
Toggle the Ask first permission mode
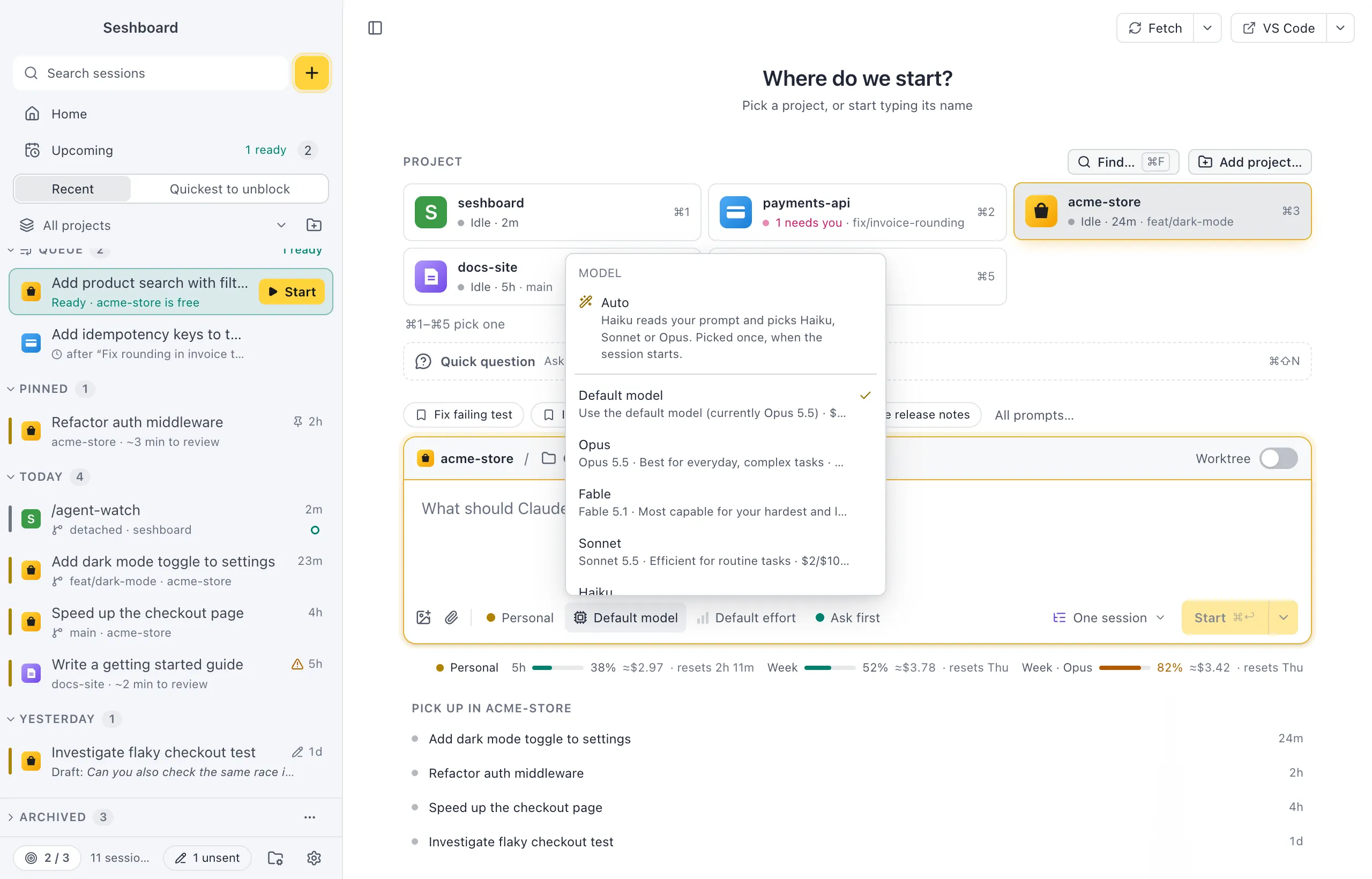847,617
